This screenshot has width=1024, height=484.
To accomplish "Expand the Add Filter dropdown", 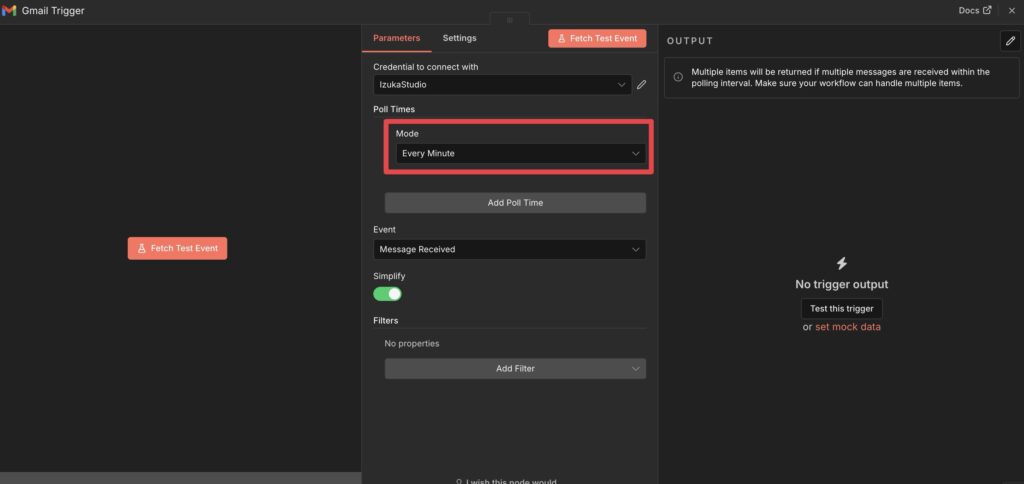I will (x=515, y=368).
